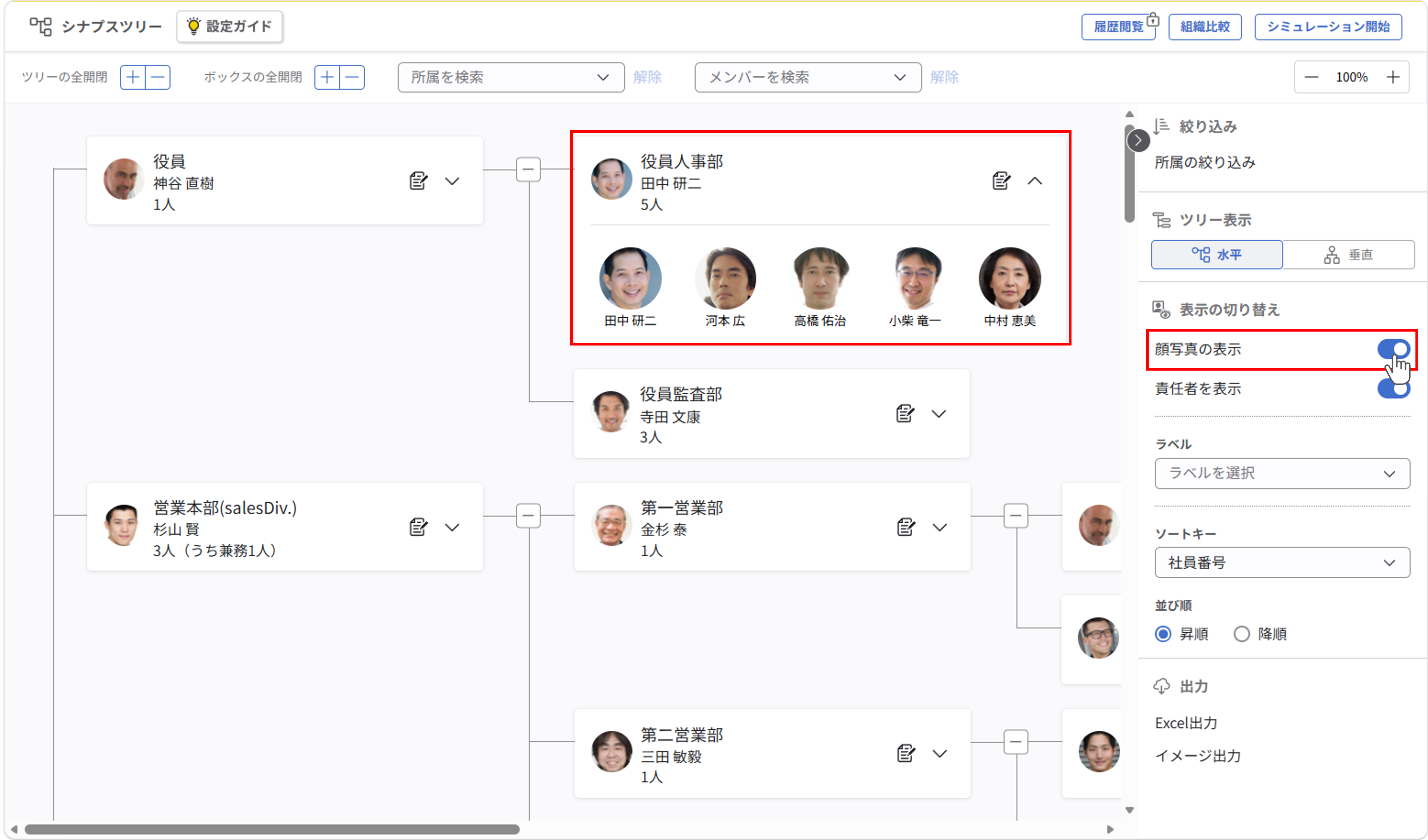Open edit icon on 第一営業部 box
The height and width of the screenshot is (840, 1428).
(905, 527)
